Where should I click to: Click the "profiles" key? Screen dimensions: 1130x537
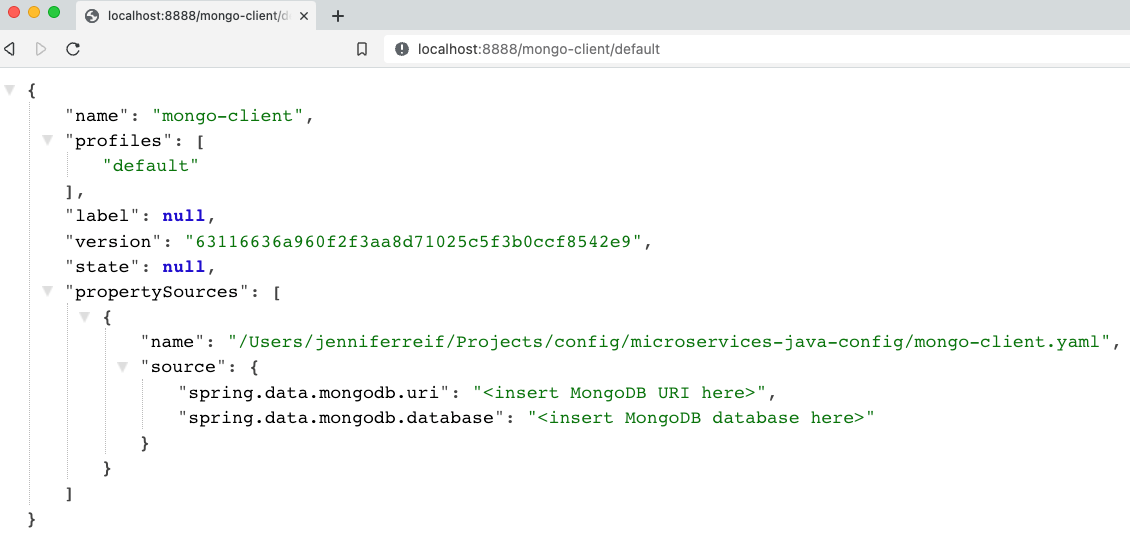coord(120,141)
